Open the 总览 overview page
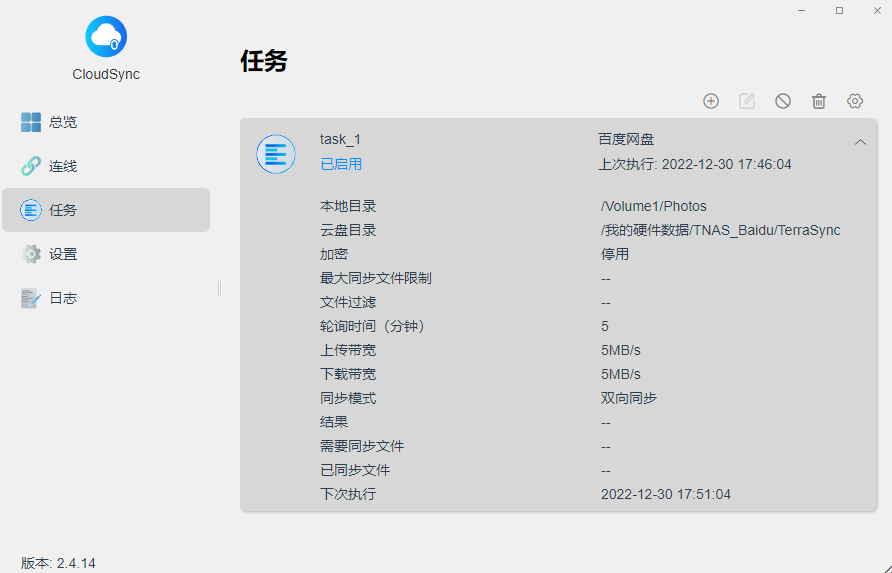Image resolution: width=892 pixels, height=573 pixels. (x=62, y=122)
